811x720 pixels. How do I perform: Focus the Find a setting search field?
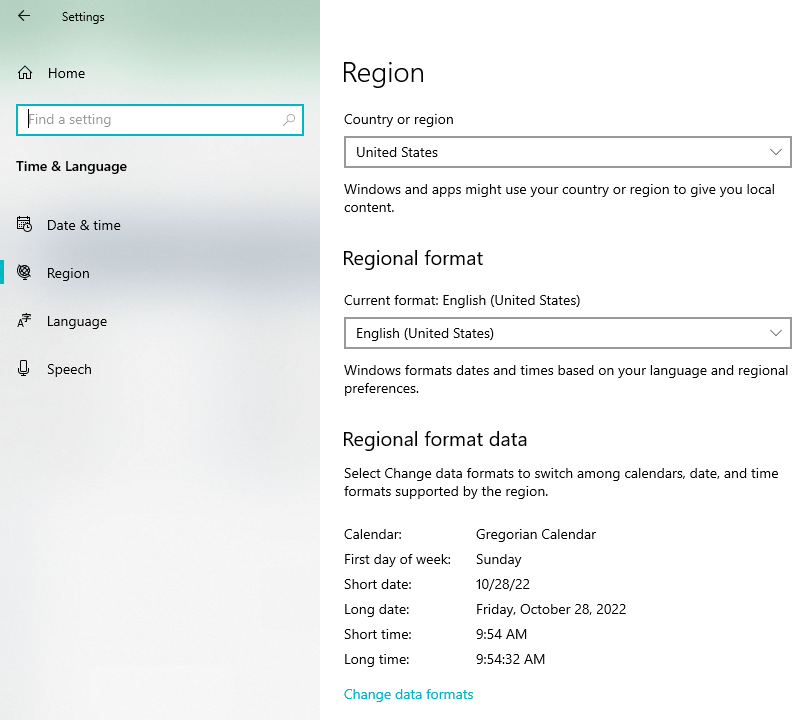click(x=150, y=120)
